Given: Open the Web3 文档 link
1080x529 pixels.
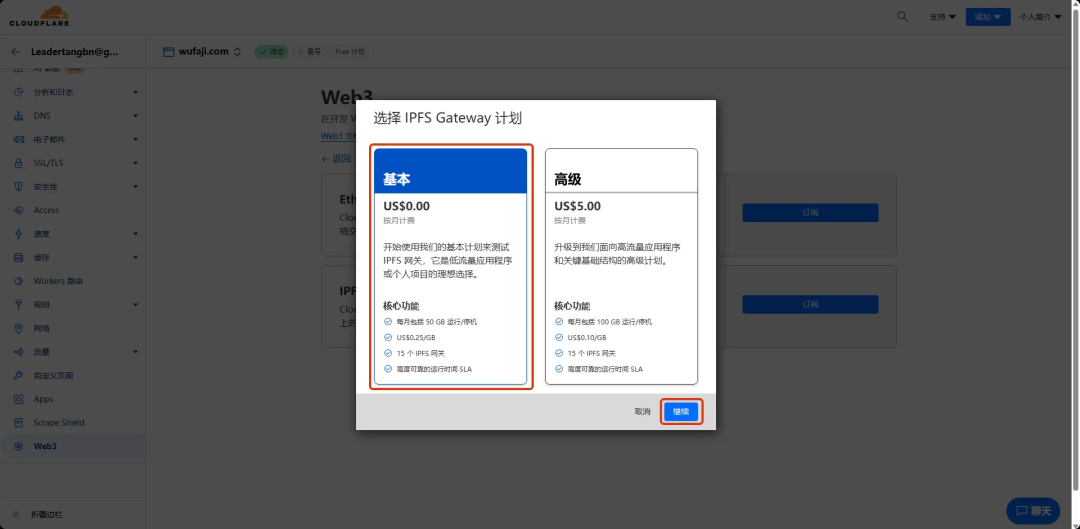Looking at the screenshot, I should coord(338,136).
